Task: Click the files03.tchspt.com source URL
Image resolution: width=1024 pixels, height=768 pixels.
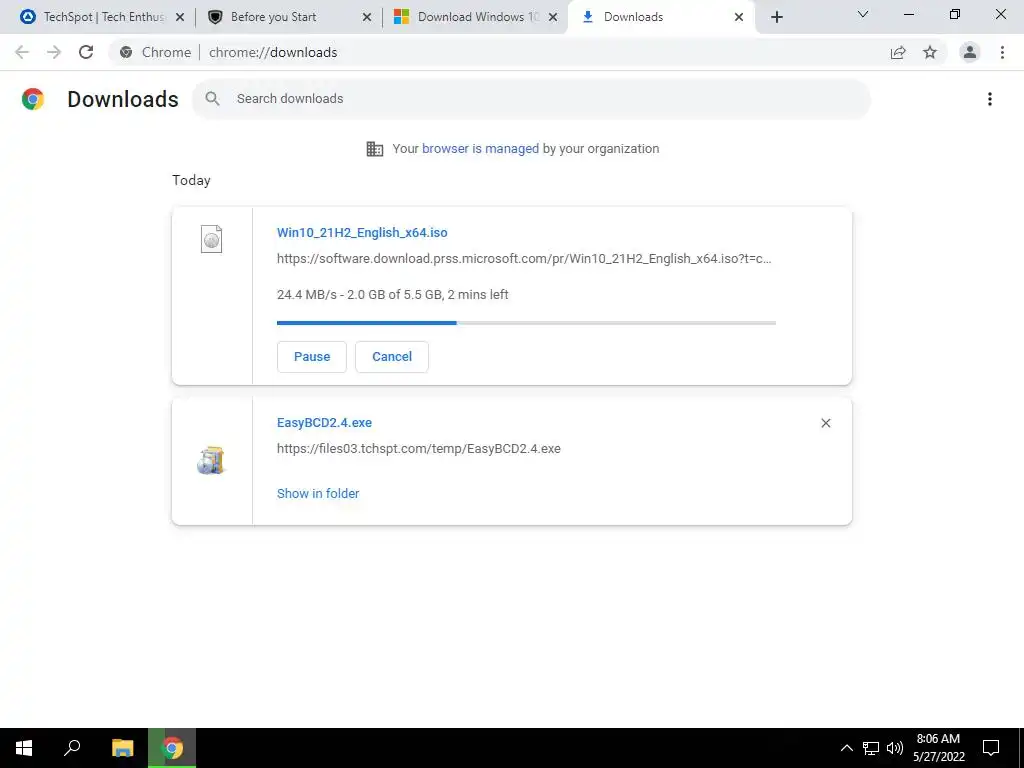Action: tap(419, 449)
